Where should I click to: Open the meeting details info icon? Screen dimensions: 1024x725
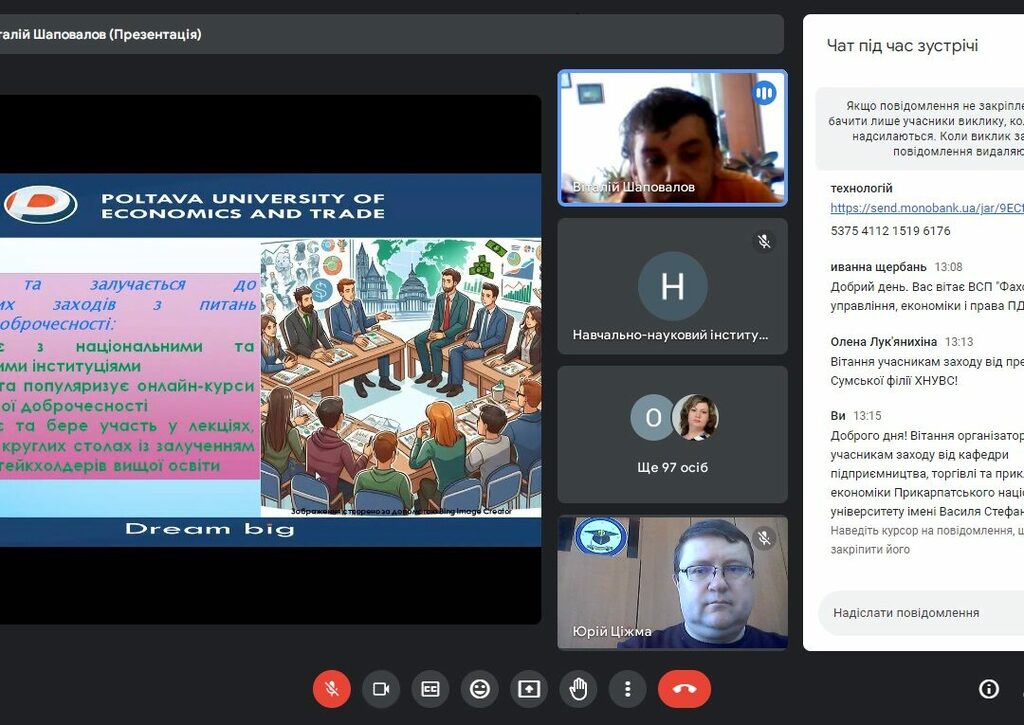tap(988, 689)
